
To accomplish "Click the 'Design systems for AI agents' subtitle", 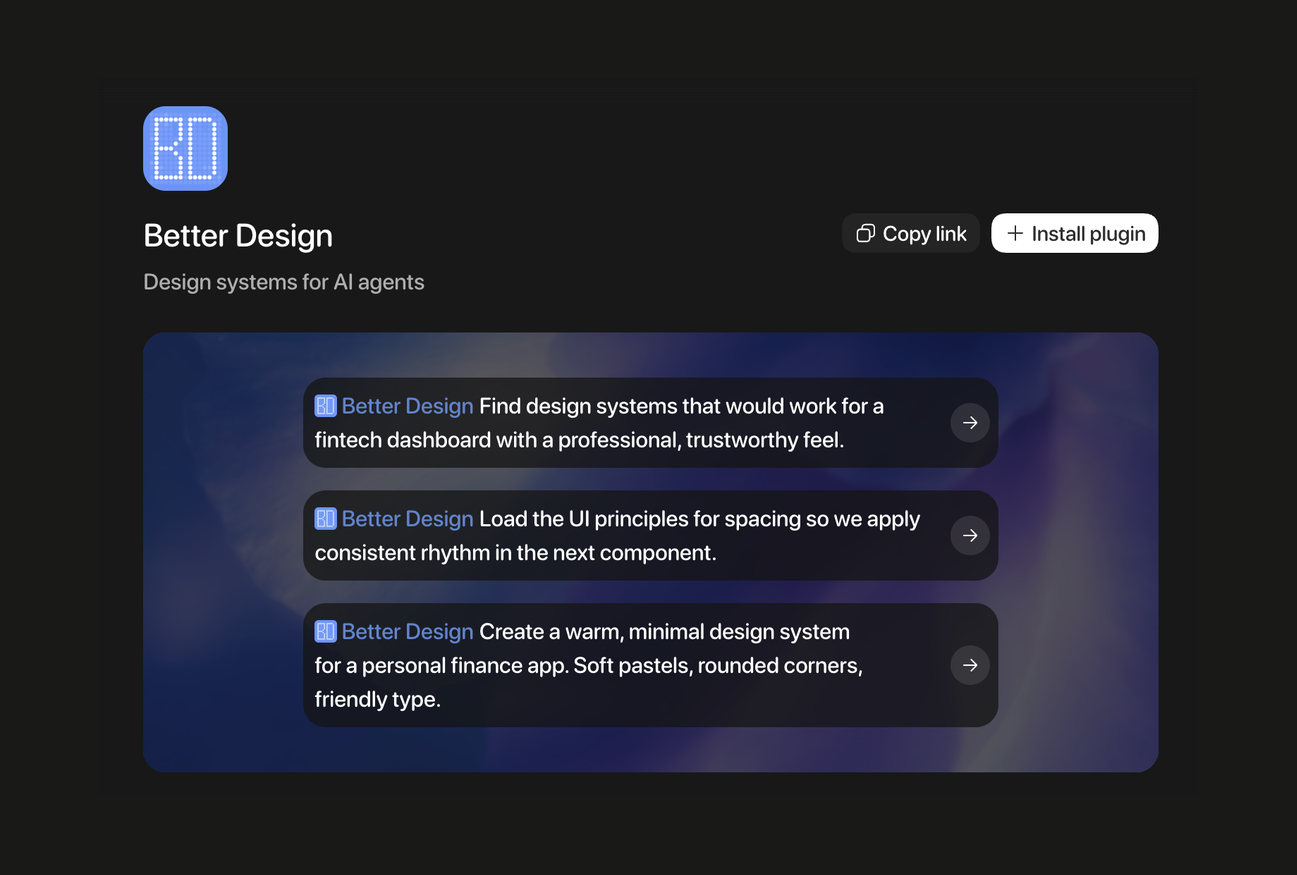I will (284, 282).
